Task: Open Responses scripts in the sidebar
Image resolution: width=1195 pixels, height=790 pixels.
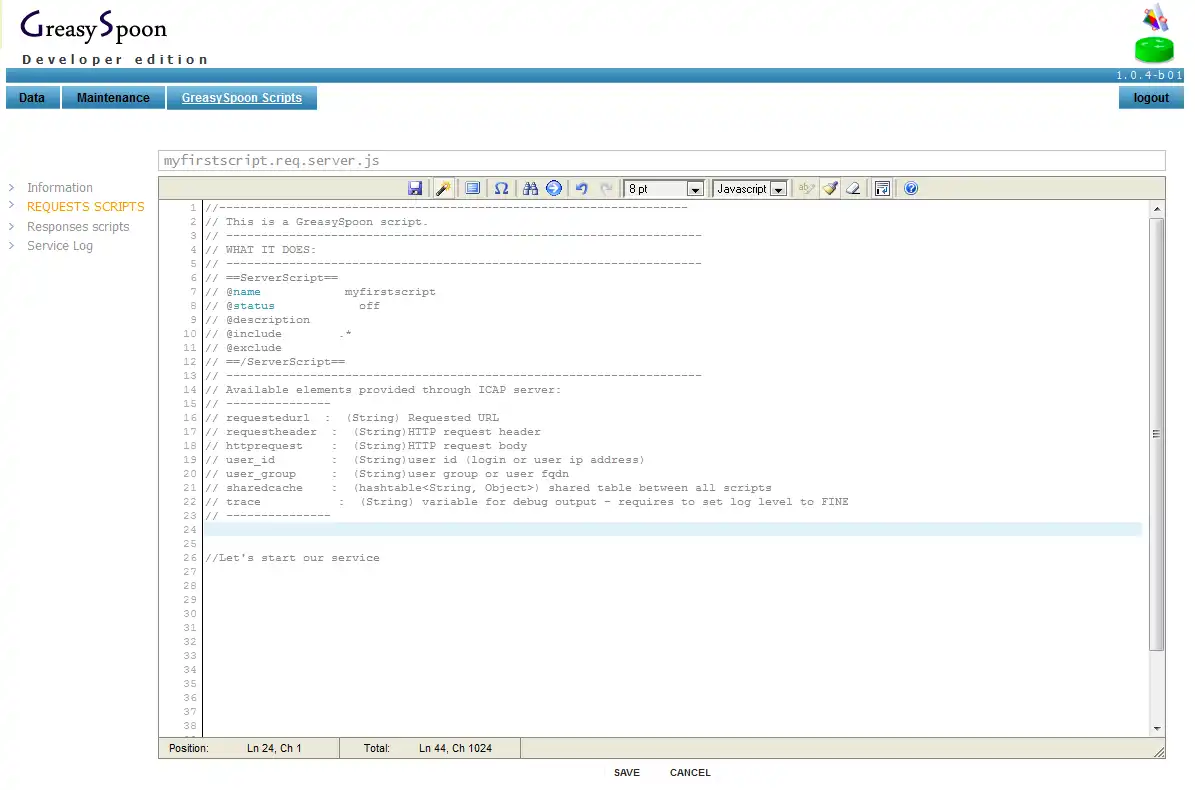Action: click(78, 226)
